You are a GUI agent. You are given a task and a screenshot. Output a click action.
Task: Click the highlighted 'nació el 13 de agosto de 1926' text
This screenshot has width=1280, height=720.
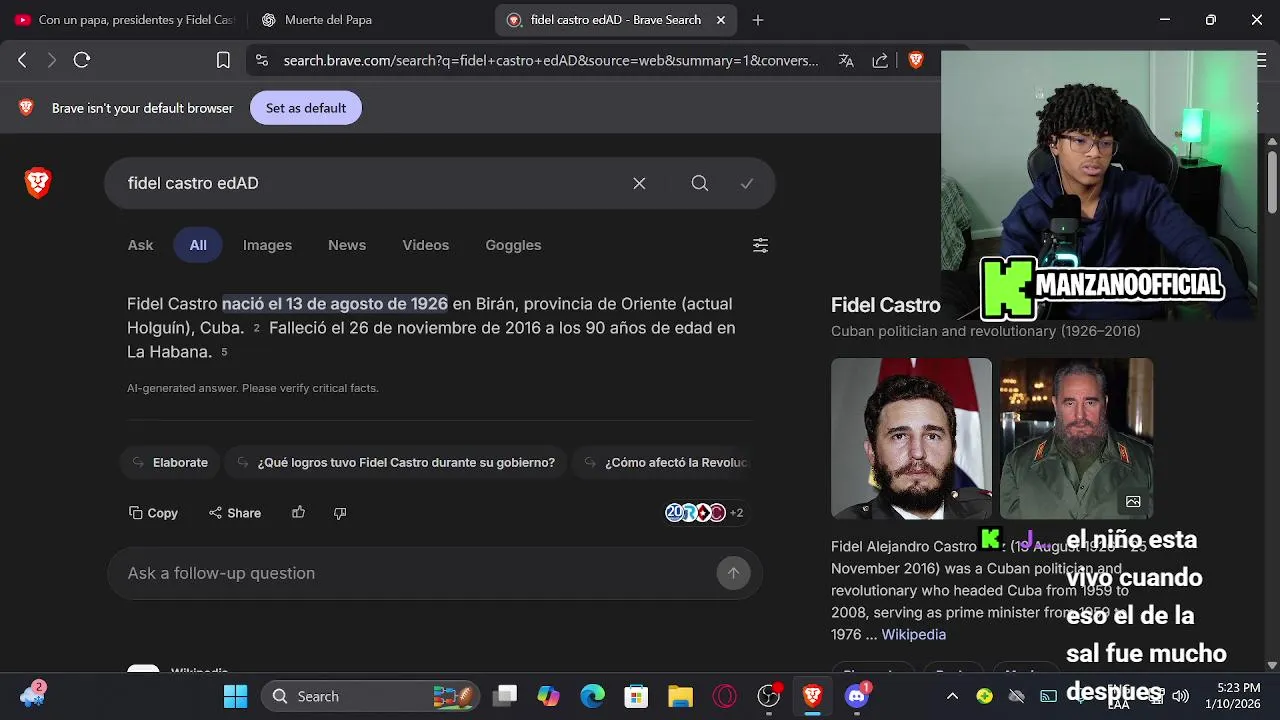pos(334,303)
